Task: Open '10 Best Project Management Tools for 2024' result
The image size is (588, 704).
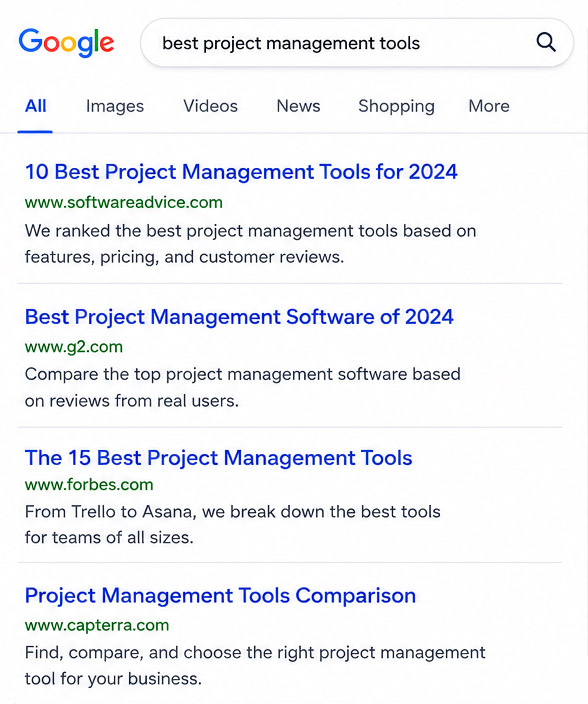Action: point(241,172)
